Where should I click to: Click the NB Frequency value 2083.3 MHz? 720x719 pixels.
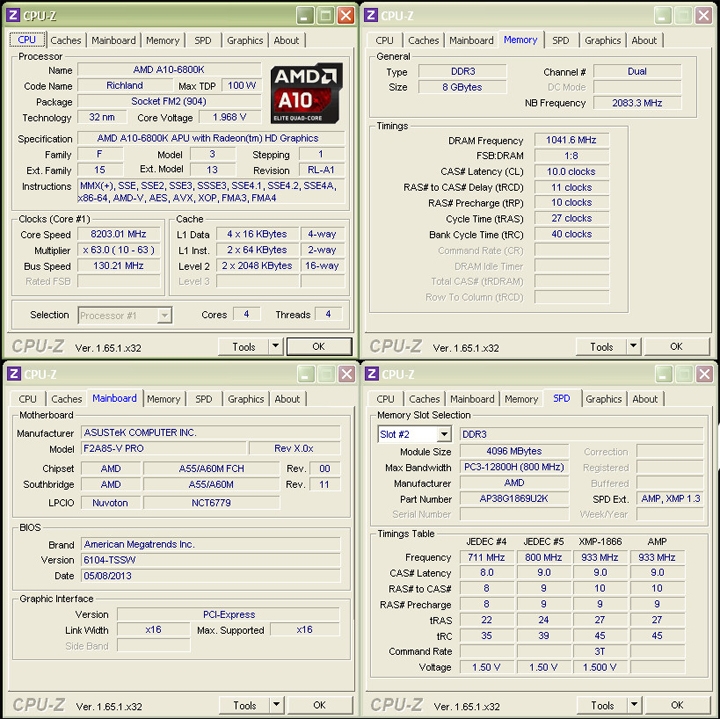[637, 103]
